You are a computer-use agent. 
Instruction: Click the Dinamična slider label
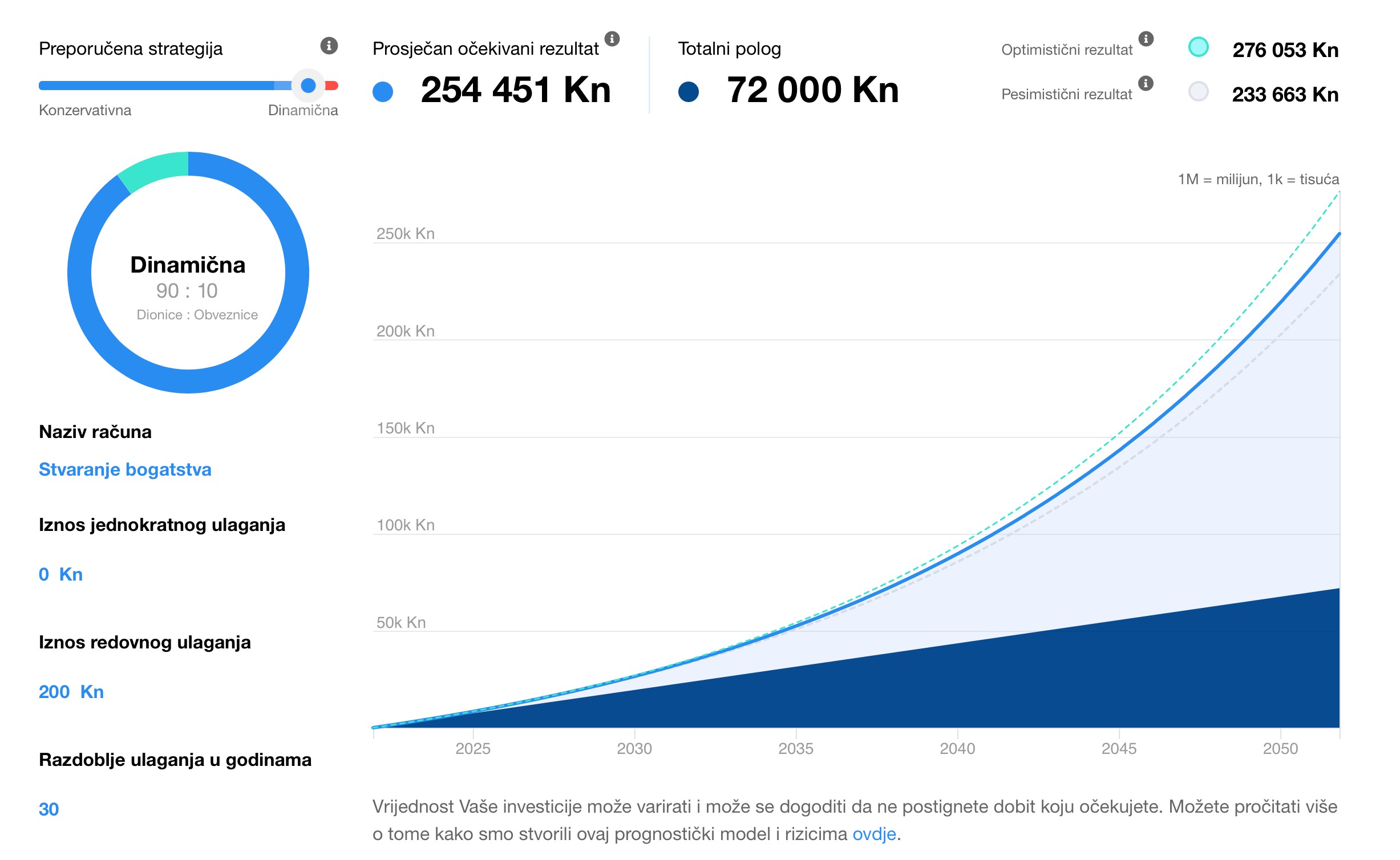click(x=303, y=110)
